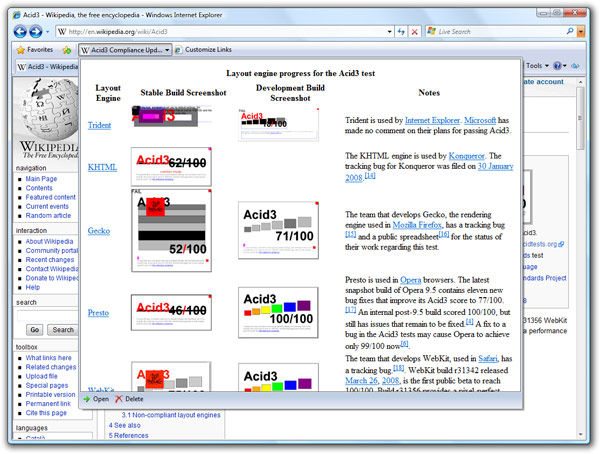
Task: Click the scrollbar down arrow
Action: click(580, 434)
